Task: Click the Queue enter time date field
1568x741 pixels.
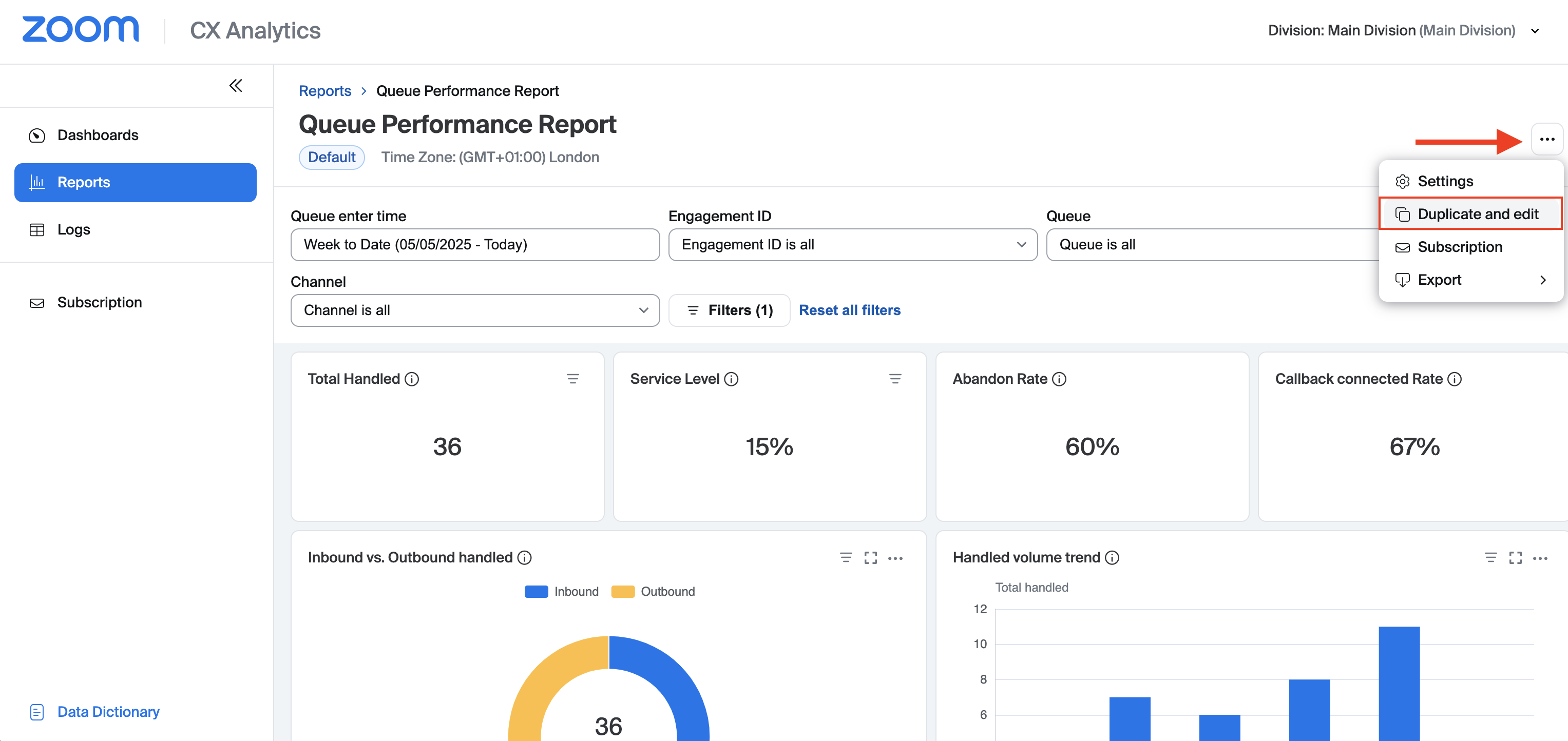Action: (x=475, y=245)
